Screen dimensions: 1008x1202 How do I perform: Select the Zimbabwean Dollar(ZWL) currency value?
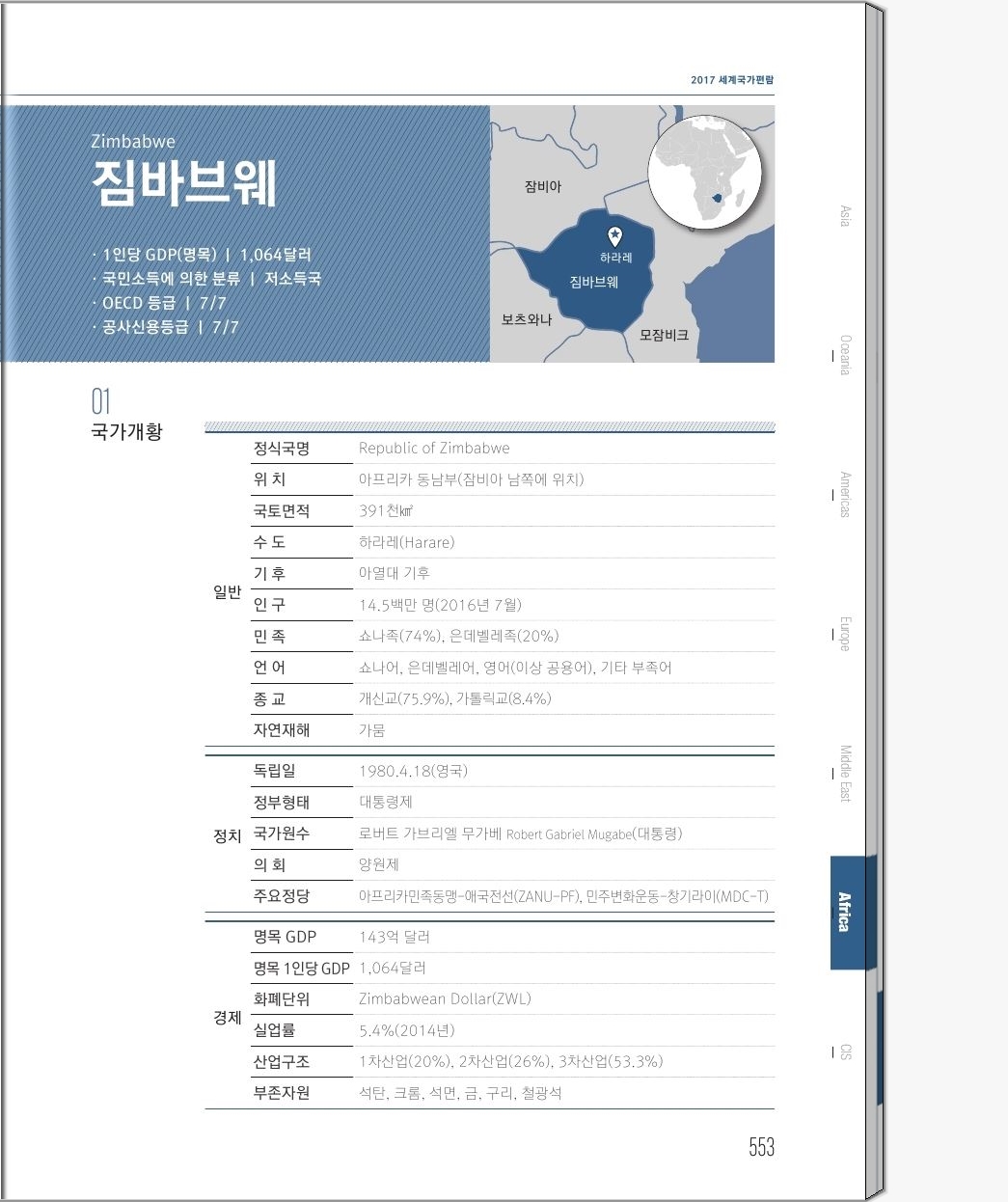pyautogui.click(x=445, y=999)
